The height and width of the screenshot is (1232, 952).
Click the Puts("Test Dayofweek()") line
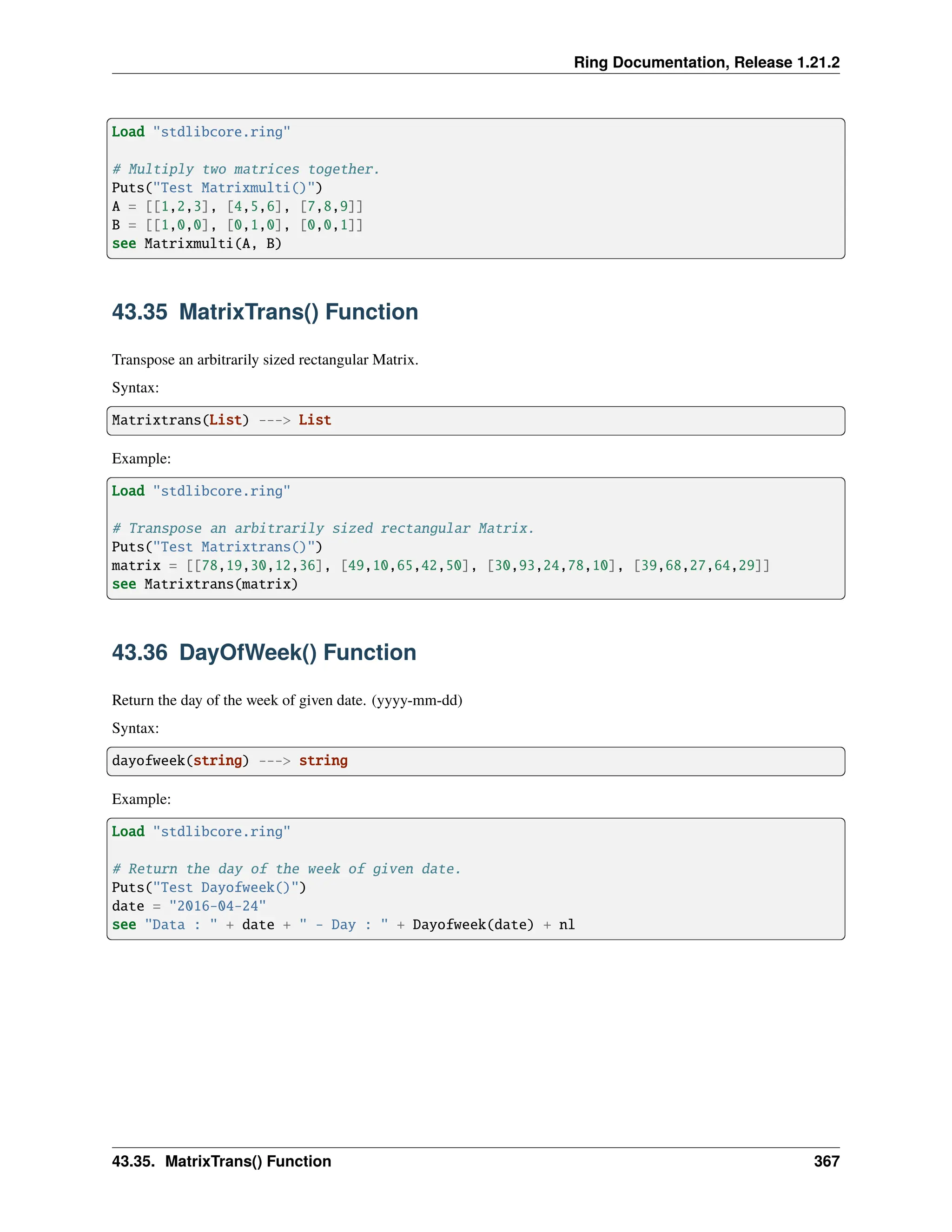click(x=209, y=888)
